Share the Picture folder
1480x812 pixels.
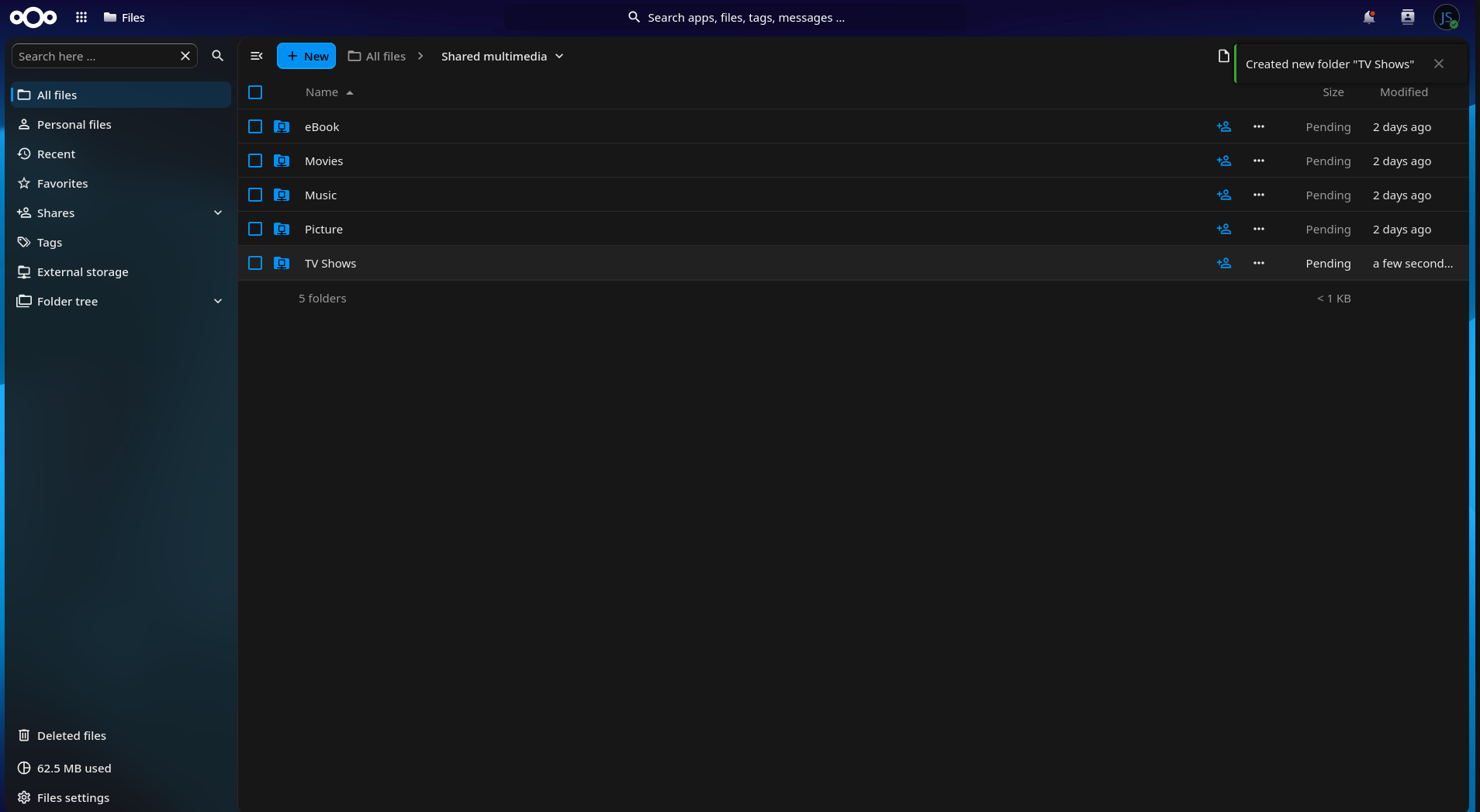pos(1224,229)
